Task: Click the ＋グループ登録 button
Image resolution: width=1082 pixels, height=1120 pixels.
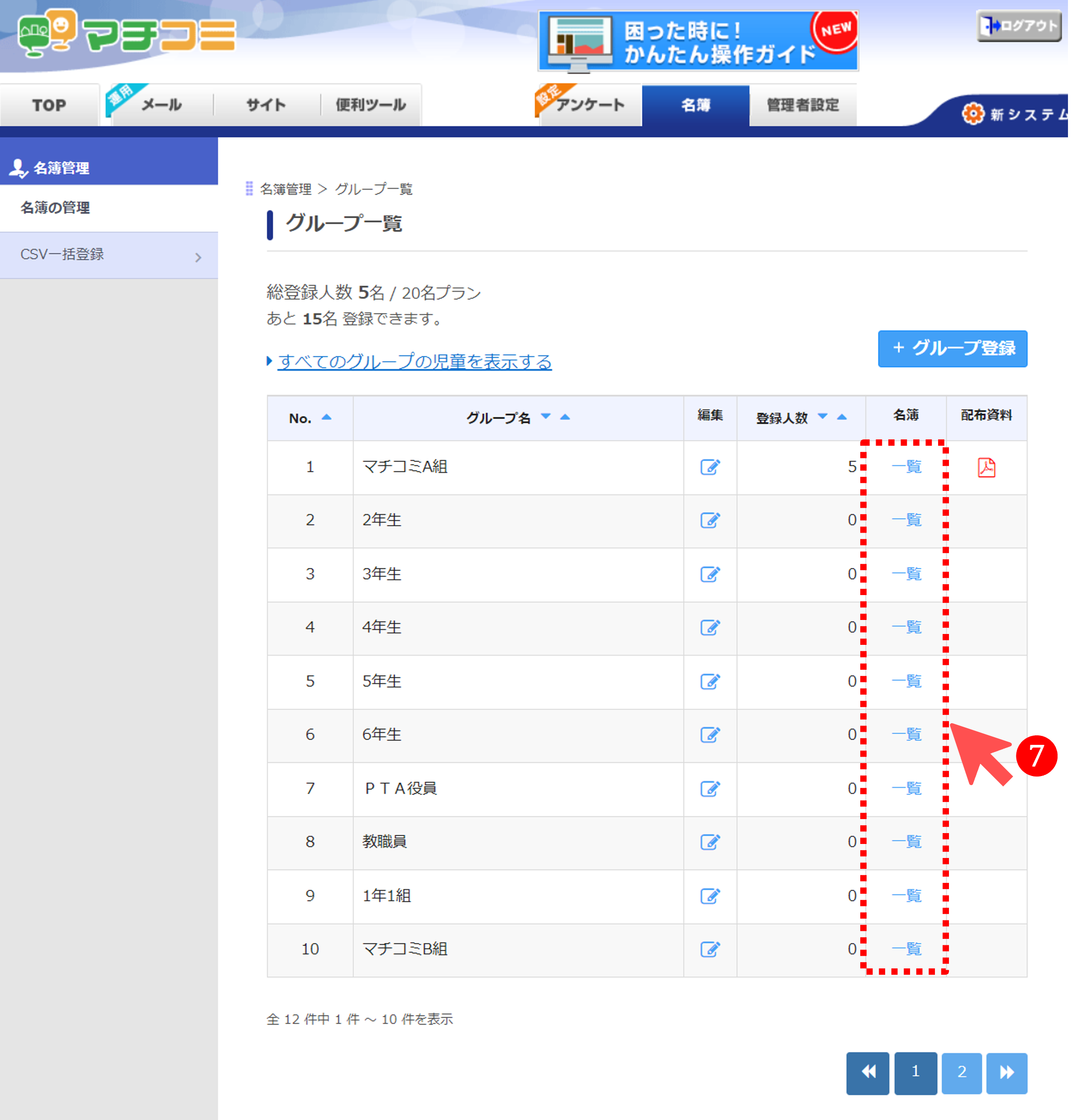Action: pyautogui.click(x=952, y=348)
